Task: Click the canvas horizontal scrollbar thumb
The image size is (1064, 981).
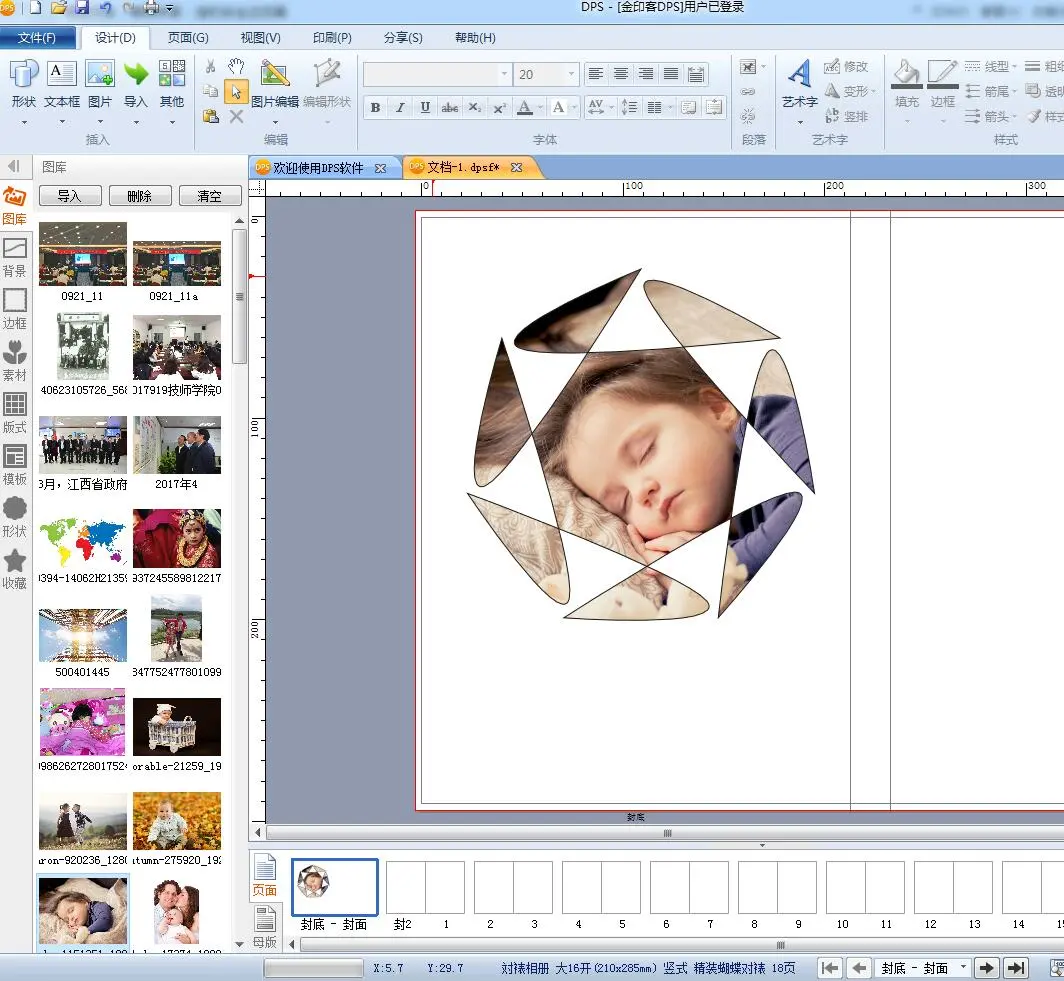Action: pyautogui.click(x=668, y=833)
